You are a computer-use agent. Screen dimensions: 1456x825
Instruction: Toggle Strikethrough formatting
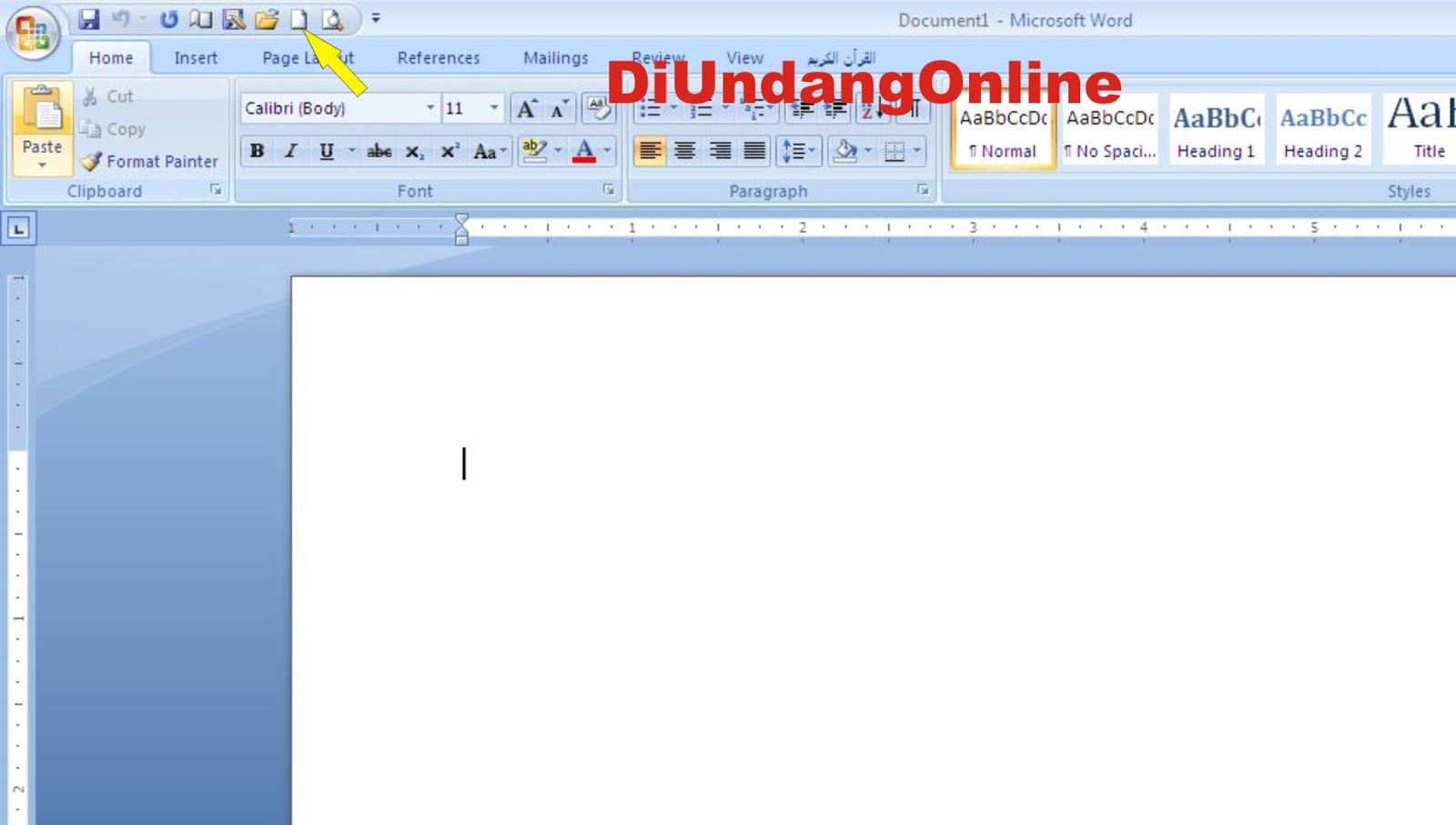point(379,151)
